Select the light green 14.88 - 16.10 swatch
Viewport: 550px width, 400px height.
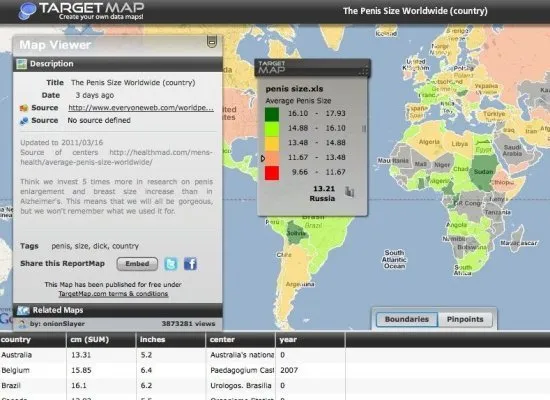(x=272, y=129)
